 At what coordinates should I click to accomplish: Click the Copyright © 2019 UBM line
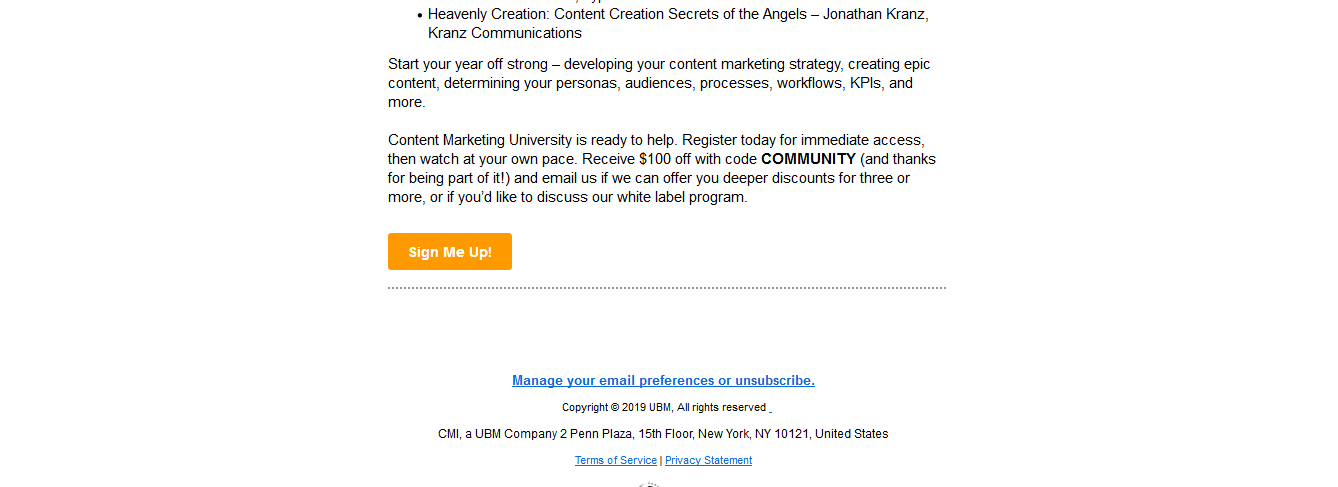point(664,408)
